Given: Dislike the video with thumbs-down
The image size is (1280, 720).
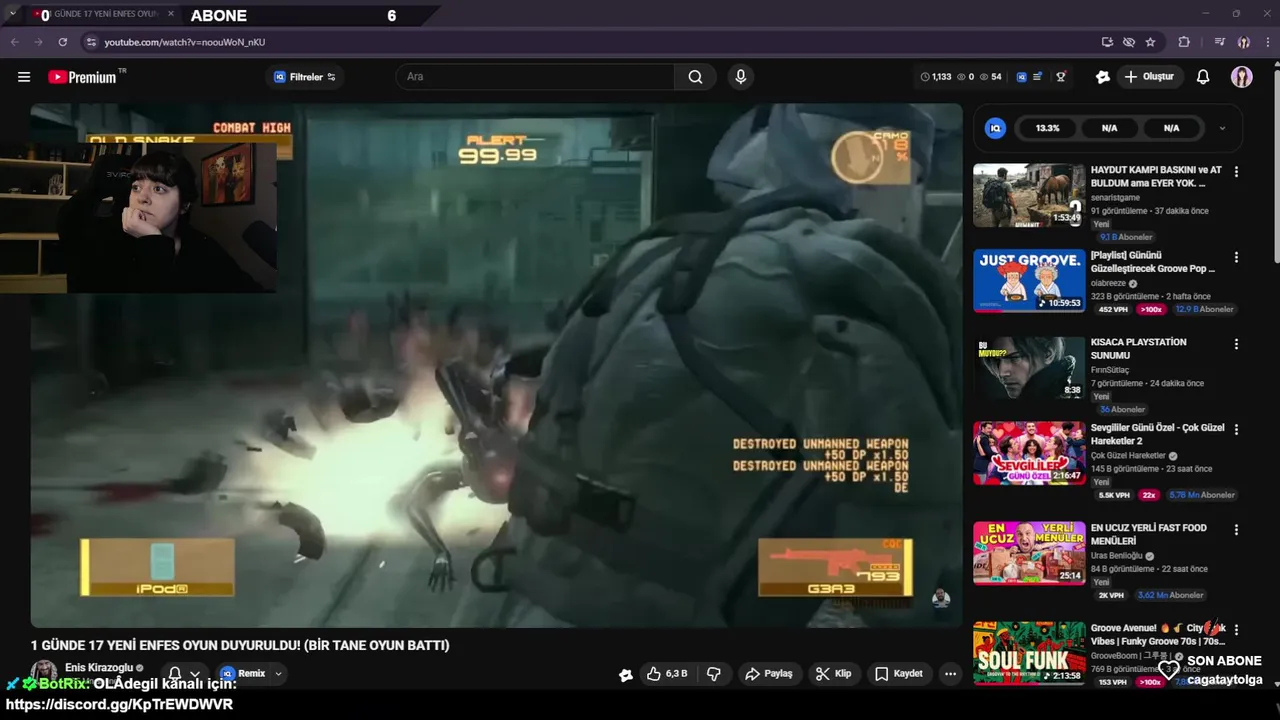Looking at the screenshot, I should click(714, 674).
